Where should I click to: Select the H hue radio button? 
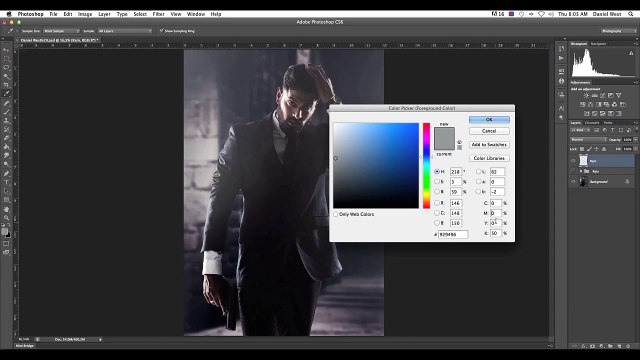437,172
